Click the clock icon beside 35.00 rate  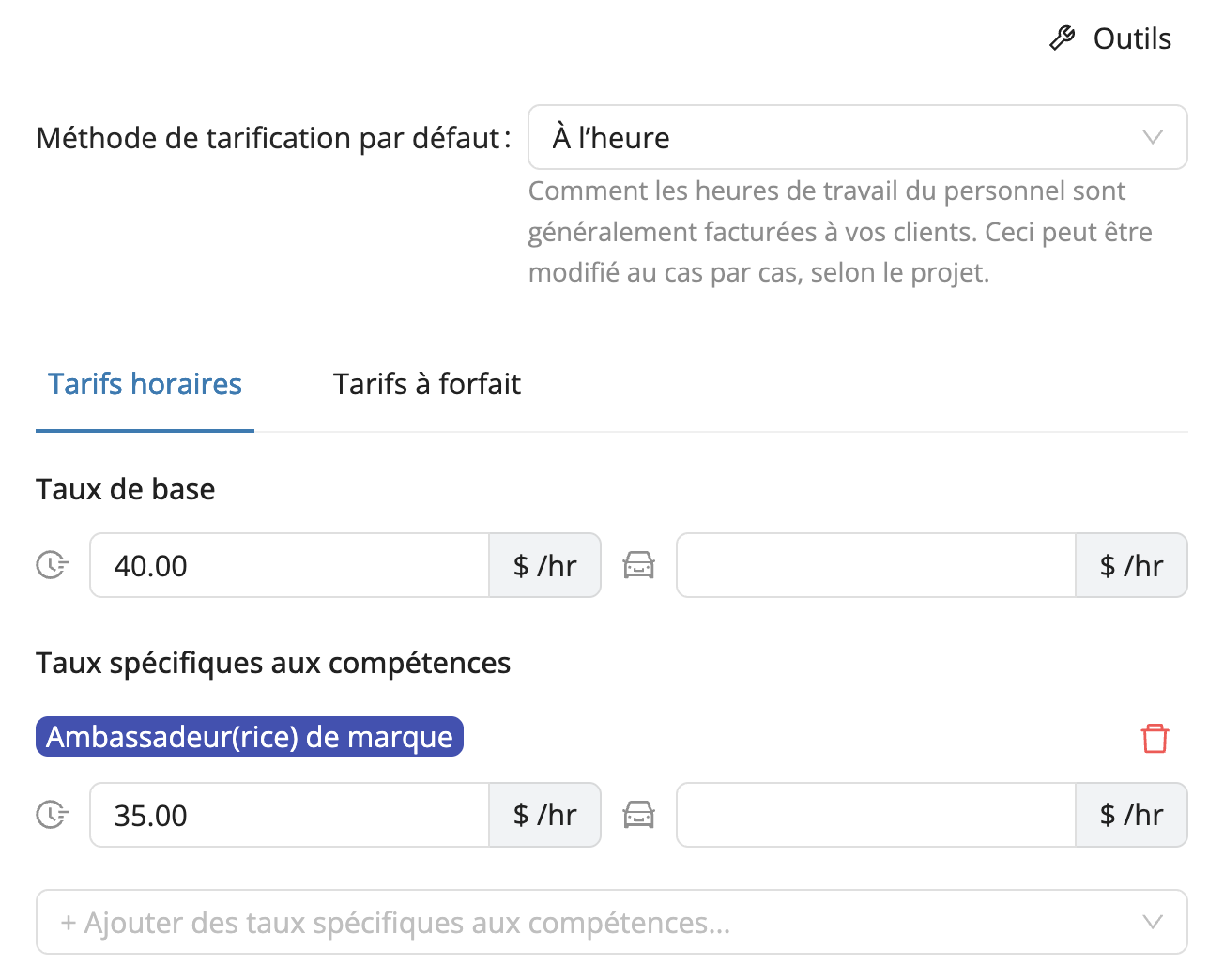pyautogui.click(x=52, y=815)
